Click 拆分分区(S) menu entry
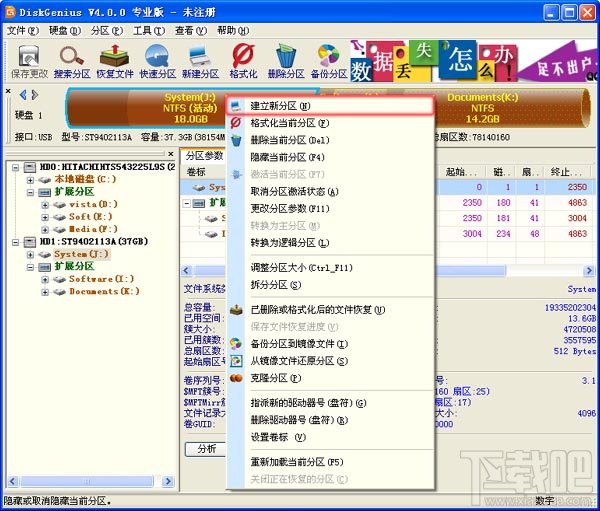Viewport: 600px width, 511px height. coord(330,285)
